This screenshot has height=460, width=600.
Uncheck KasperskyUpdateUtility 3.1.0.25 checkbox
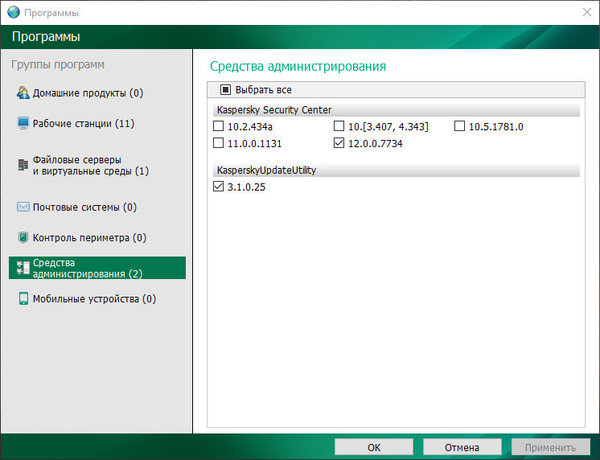click(x=219, y=187)
